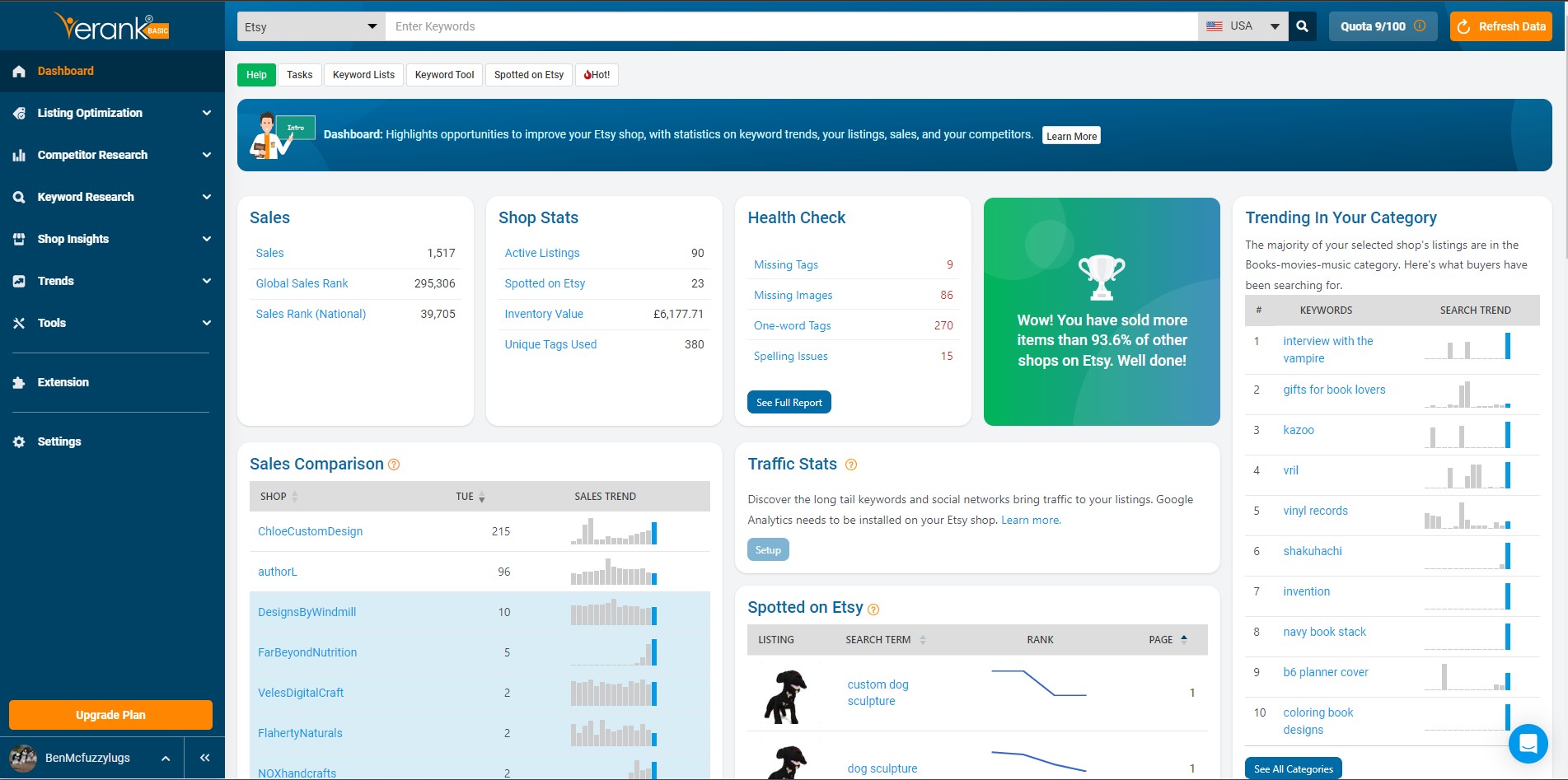The image size is (1568, 780).
Task: Open the Etsy marketplace dropdown
Action: click(311, 26)
